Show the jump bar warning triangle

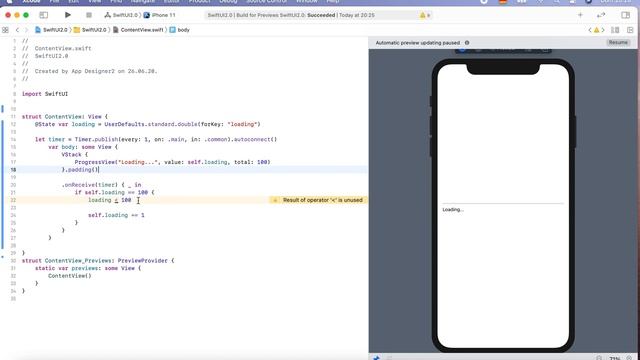click(x=596, y=30)
